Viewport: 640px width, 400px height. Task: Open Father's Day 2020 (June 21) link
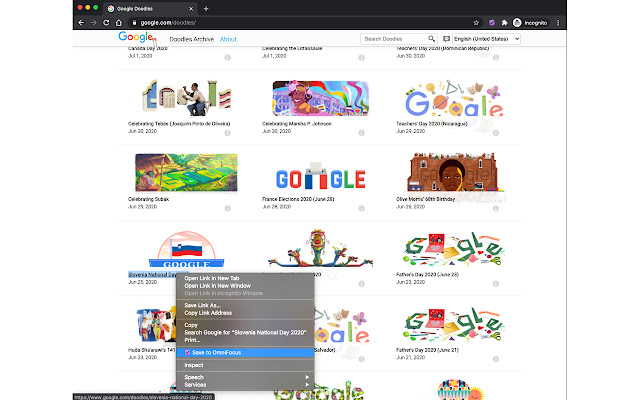427,350
